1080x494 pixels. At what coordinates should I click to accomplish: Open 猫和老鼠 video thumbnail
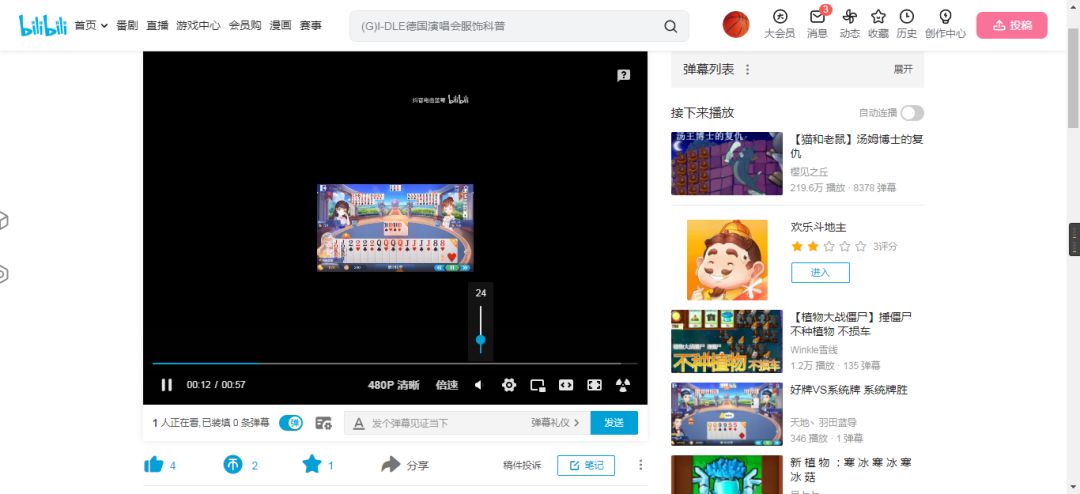[x=727, y=163]
